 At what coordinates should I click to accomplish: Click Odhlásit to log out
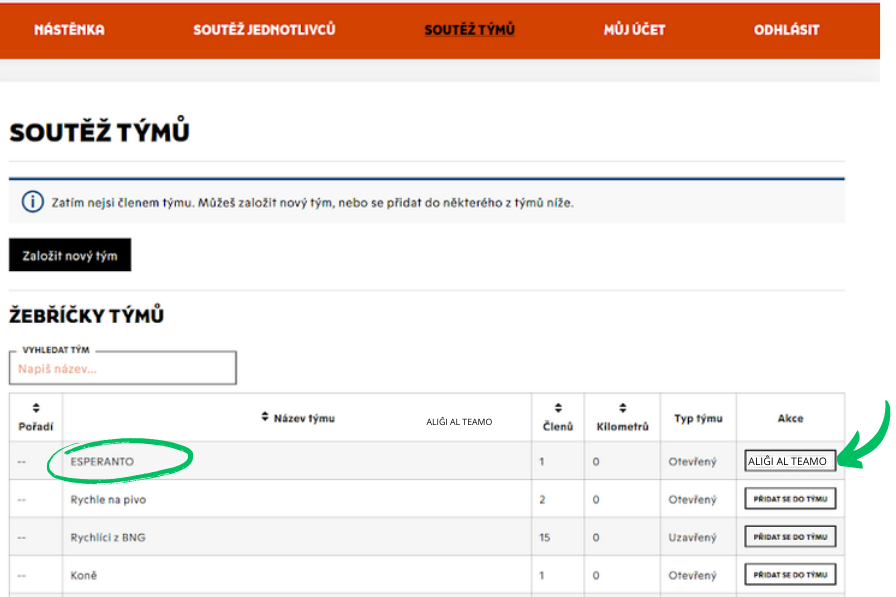point(786,30)
